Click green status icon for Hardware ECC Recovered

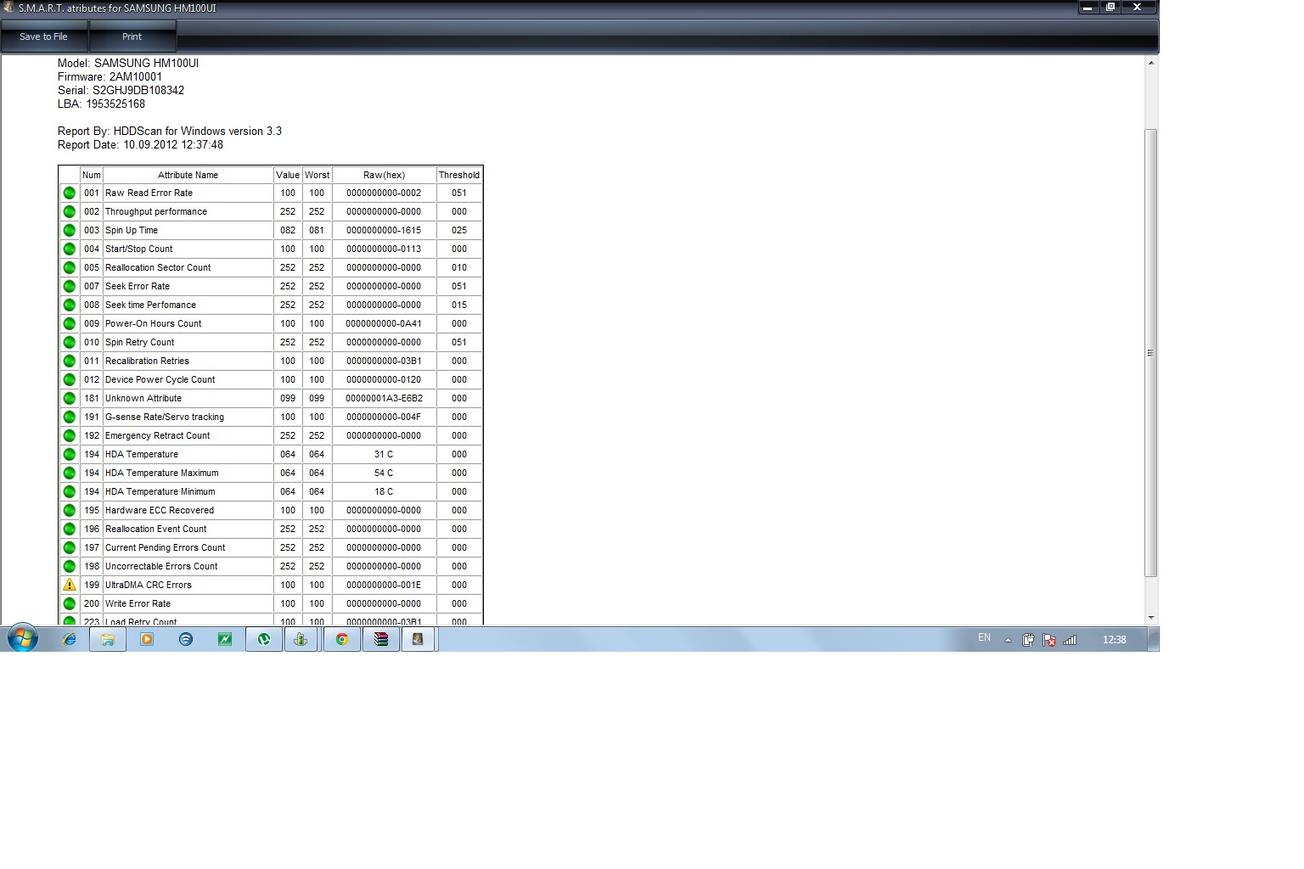point(69,510)
